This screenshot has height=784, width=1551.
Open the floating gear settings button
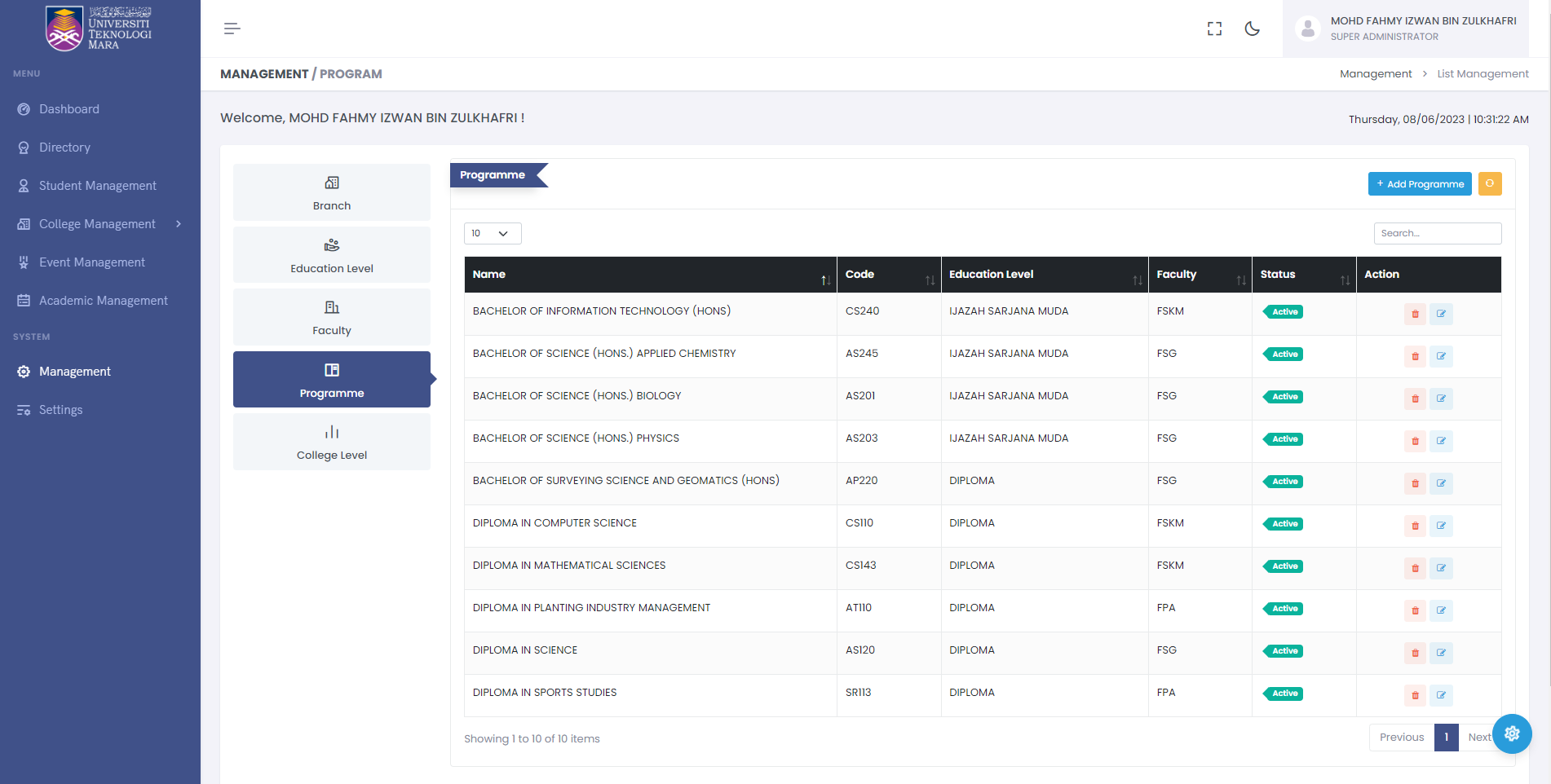pyautogui.click(x=1511, y=733)
